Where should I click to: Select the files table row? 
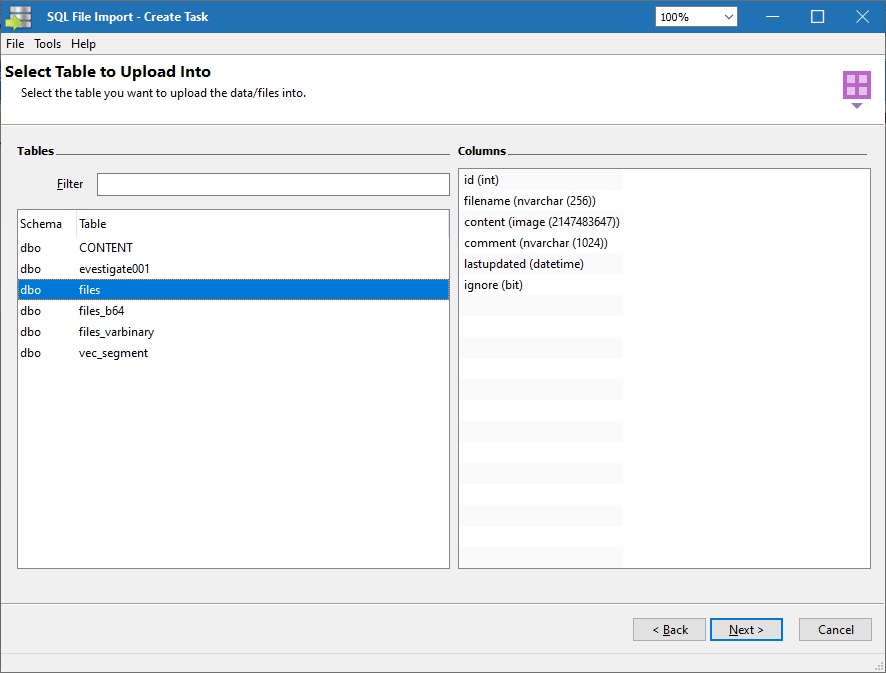tap(90, 289)
